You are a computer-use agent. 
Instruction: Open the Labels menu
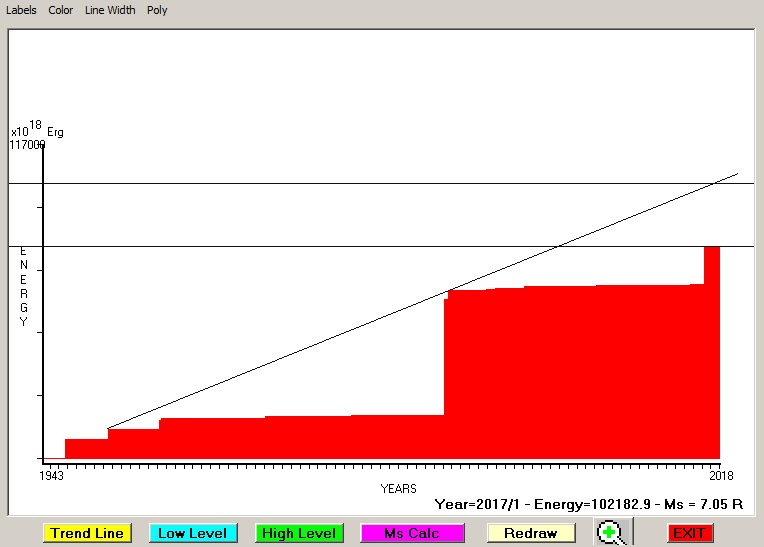point(21,10)
